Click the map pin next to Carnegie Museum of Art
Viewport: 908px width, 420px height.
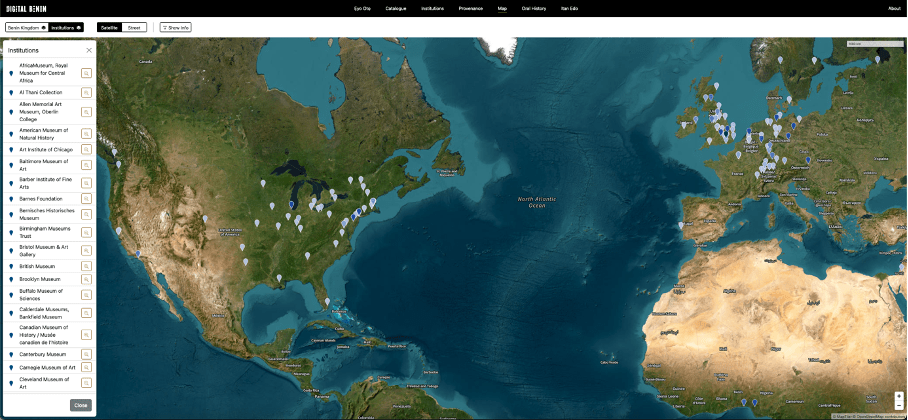pos(10,367)
